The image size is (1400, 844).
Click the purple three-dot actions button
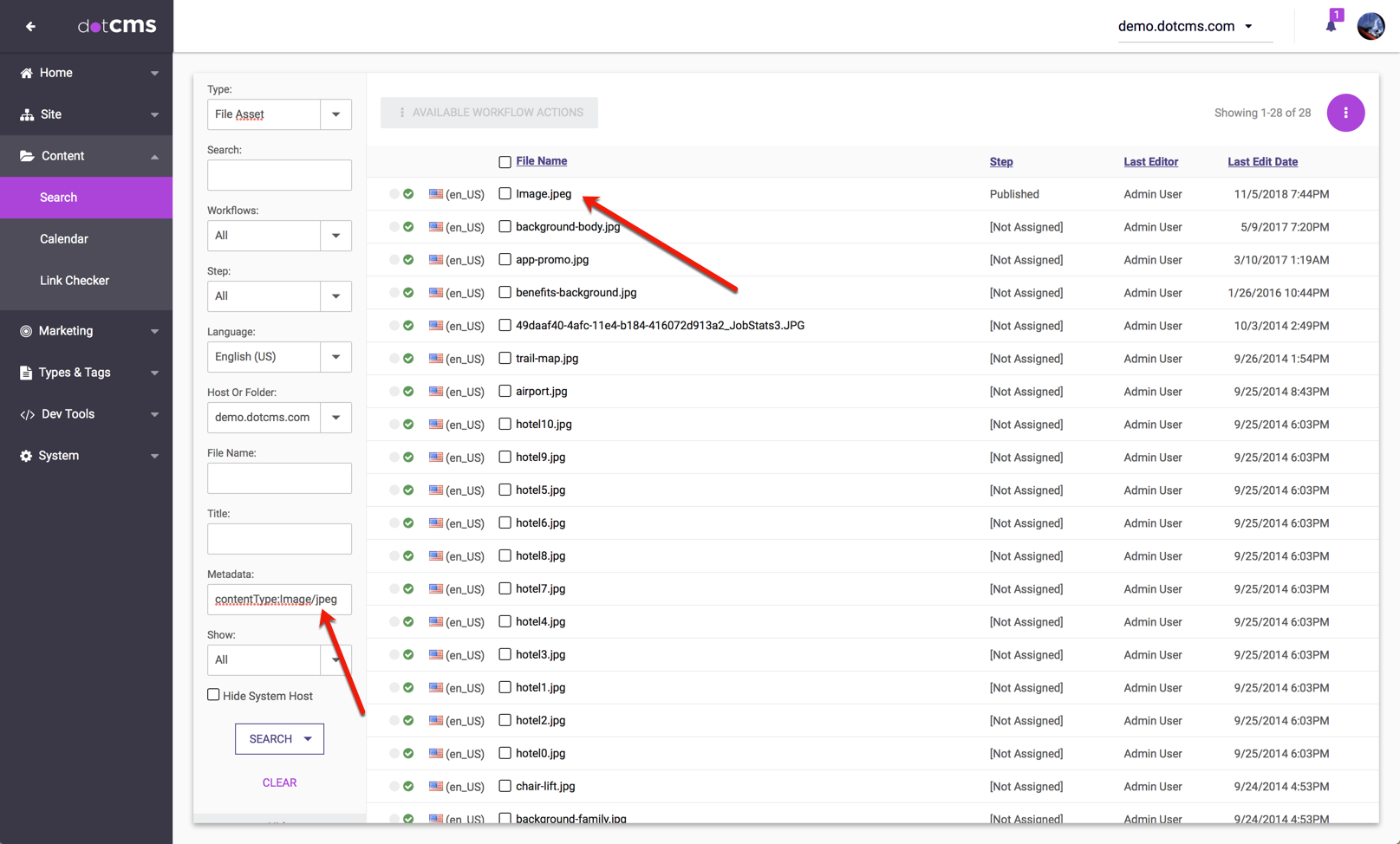1345,113
